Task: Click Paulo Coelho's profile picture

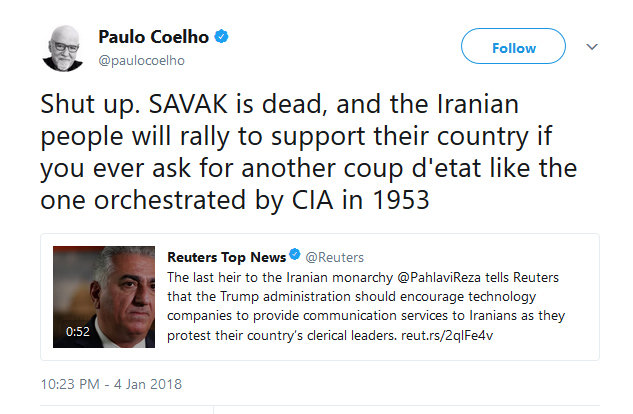Action: point(63,47)
